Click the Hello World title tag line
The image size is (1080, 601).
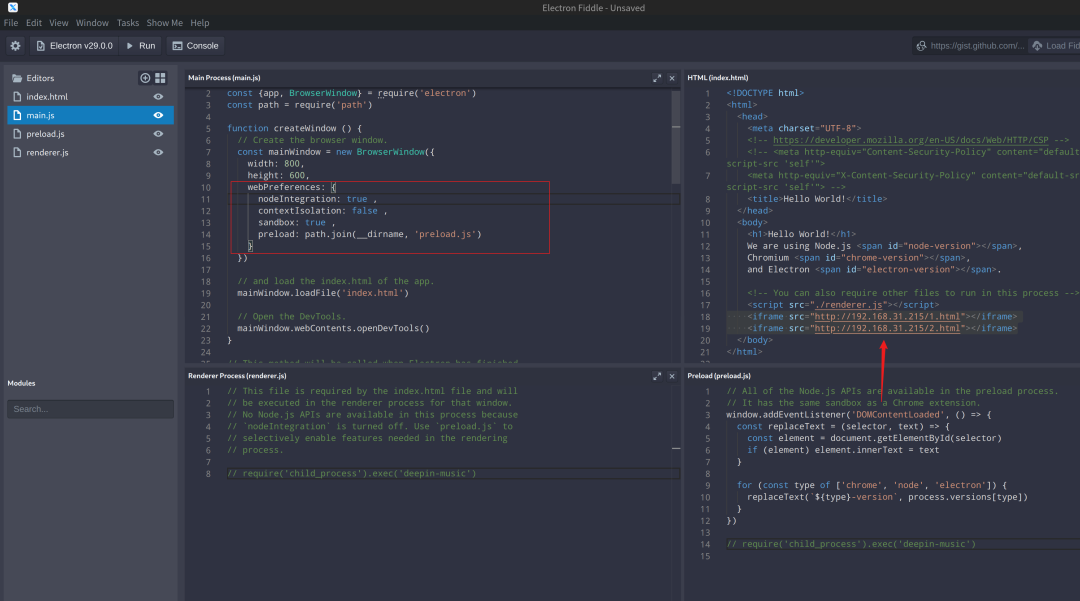pos(817,199)
